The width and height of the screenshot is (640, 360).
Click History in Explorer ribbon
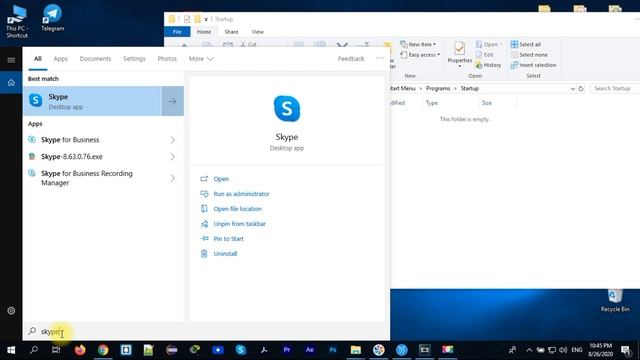tap(488, 65)
